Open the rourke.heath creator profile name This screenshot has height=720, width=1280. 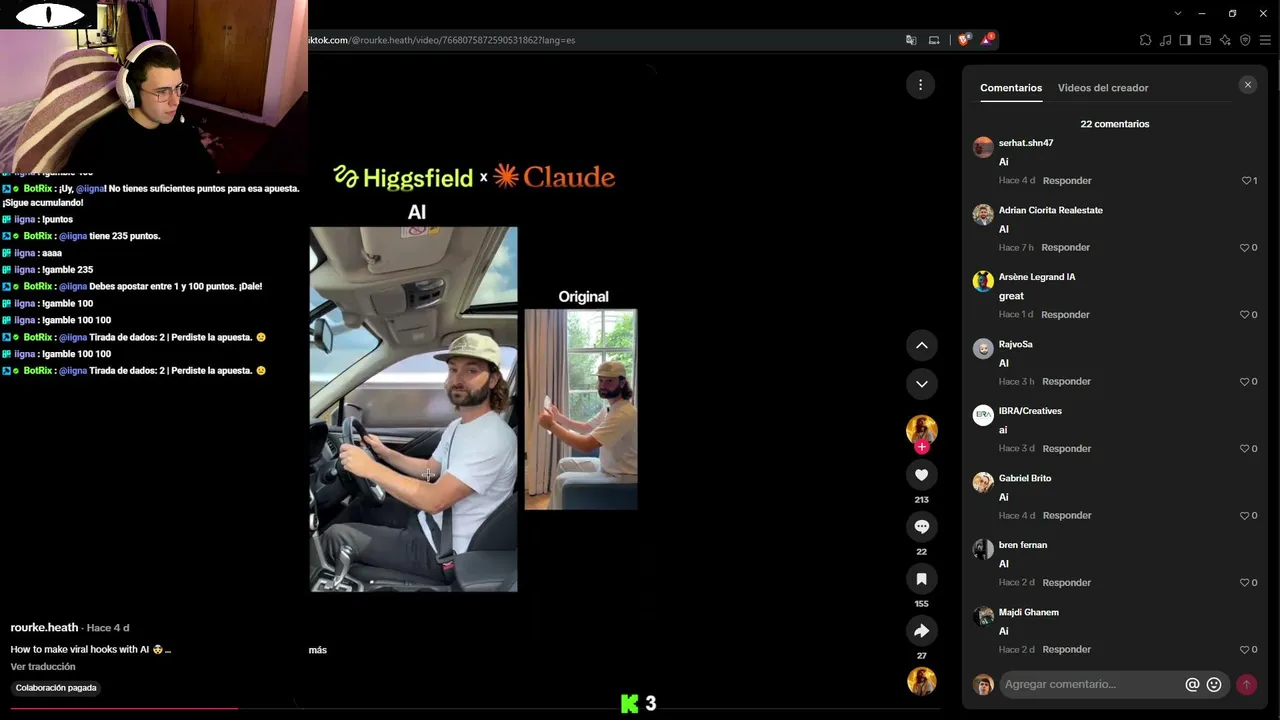point(44,628)
